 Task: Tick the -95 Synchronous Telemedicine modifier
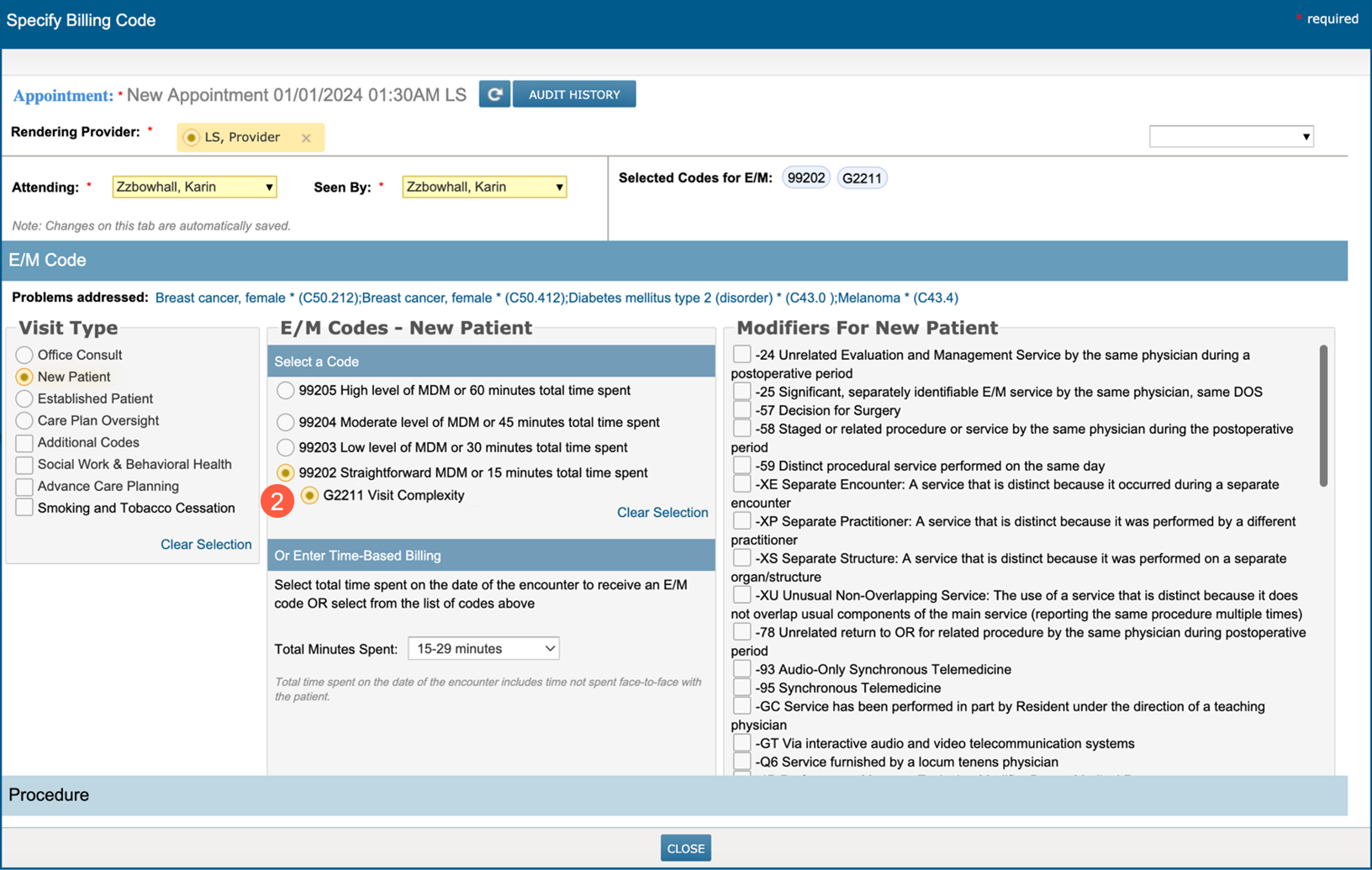pos(741,688)
